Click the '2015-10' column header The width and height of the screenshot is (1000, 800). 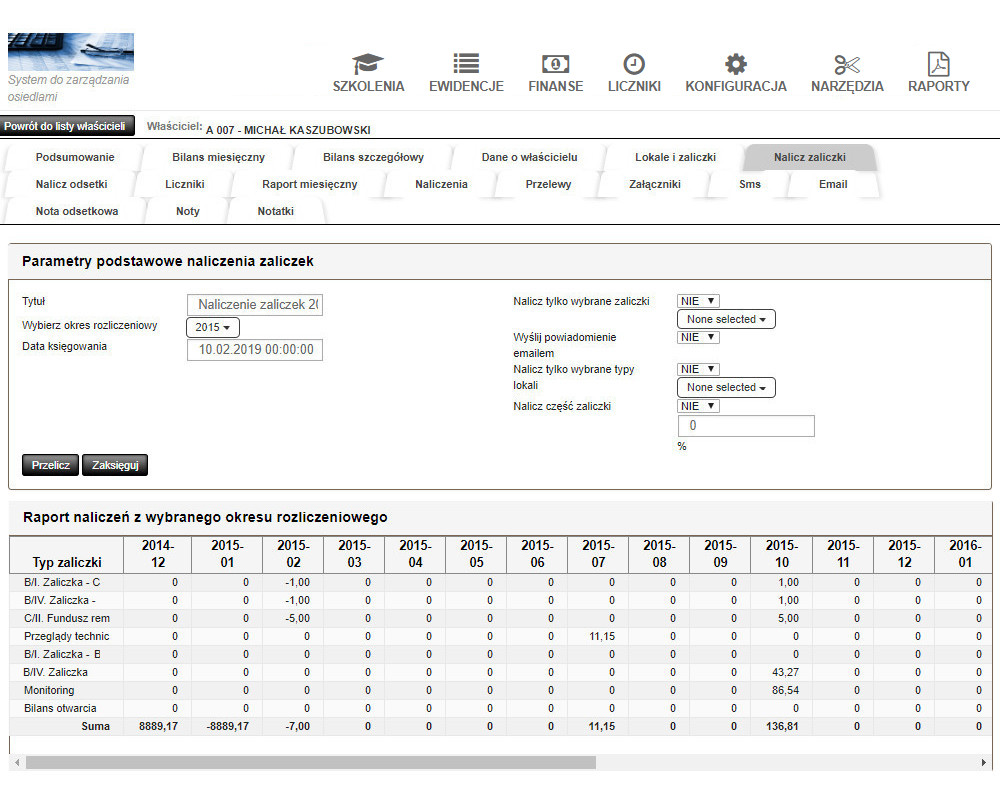point(782,554)
